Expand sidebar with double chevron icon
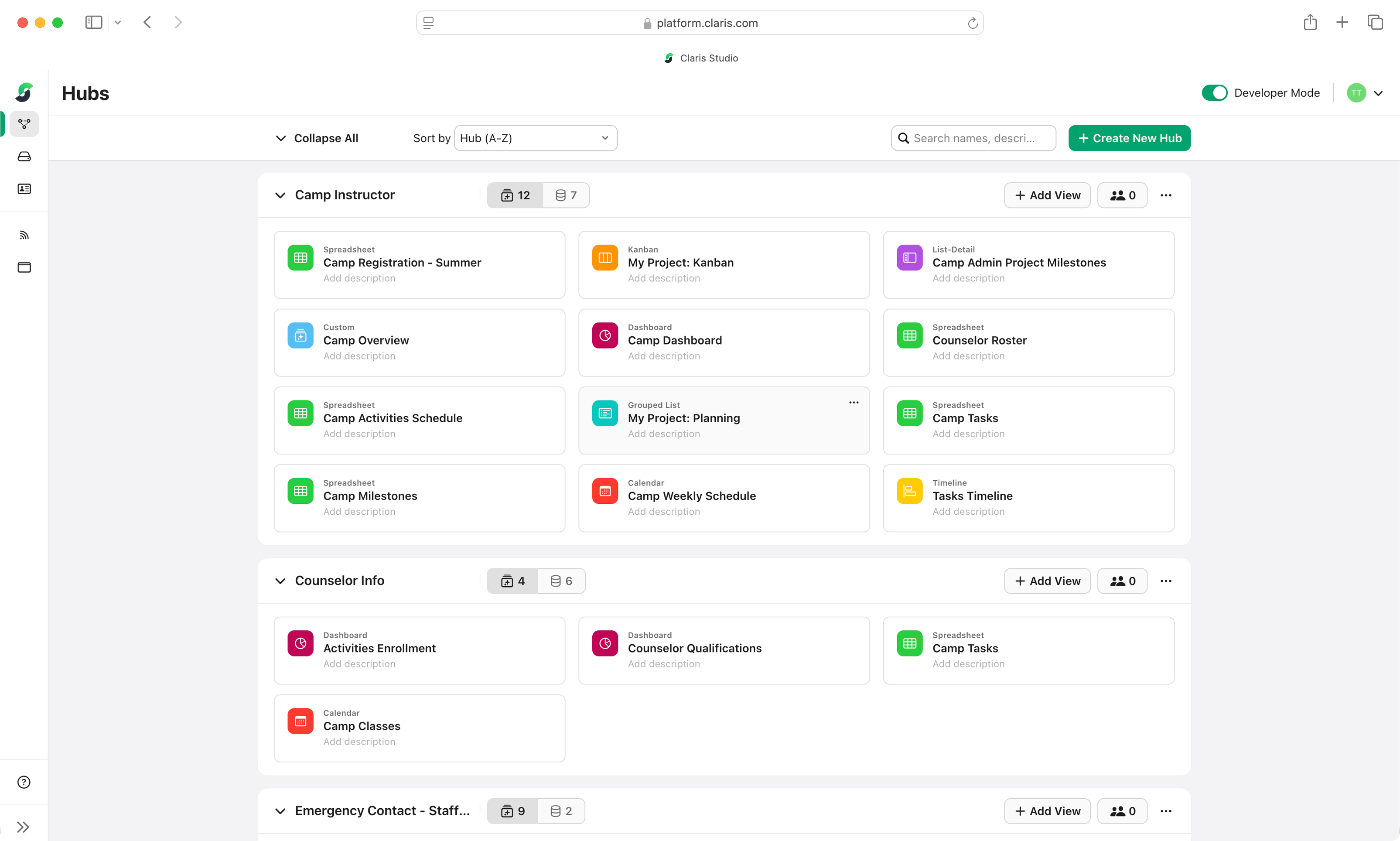Viewport: 1400px width, 841px height. coord(23,827)
